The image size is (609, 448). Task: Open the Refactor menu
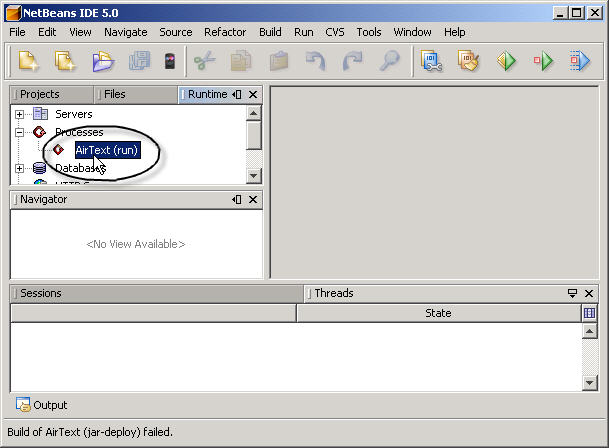click(225, 32)
